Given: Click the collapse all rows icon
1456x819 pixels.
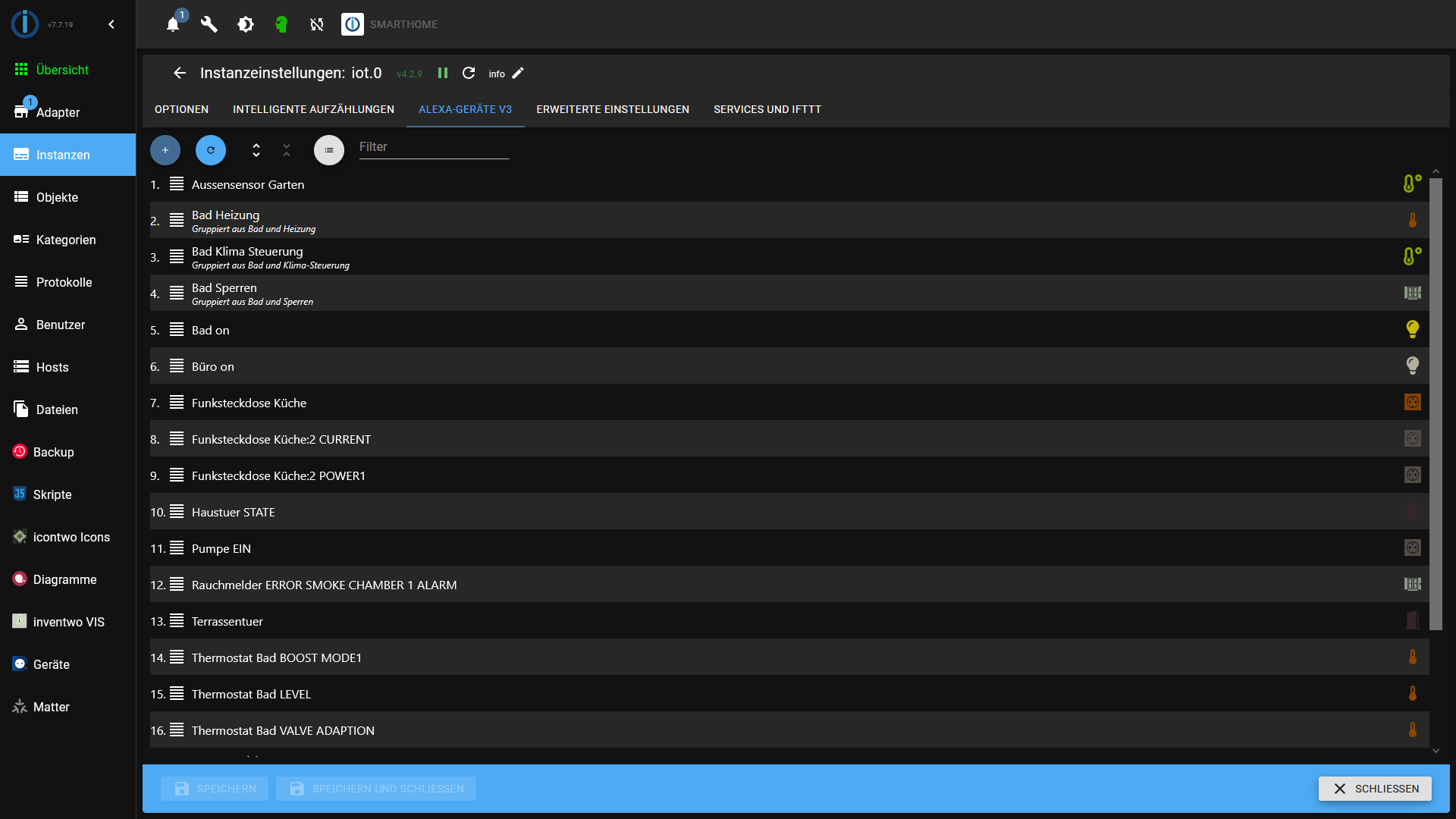Looking at the screenshot, I should coord(287,150).
